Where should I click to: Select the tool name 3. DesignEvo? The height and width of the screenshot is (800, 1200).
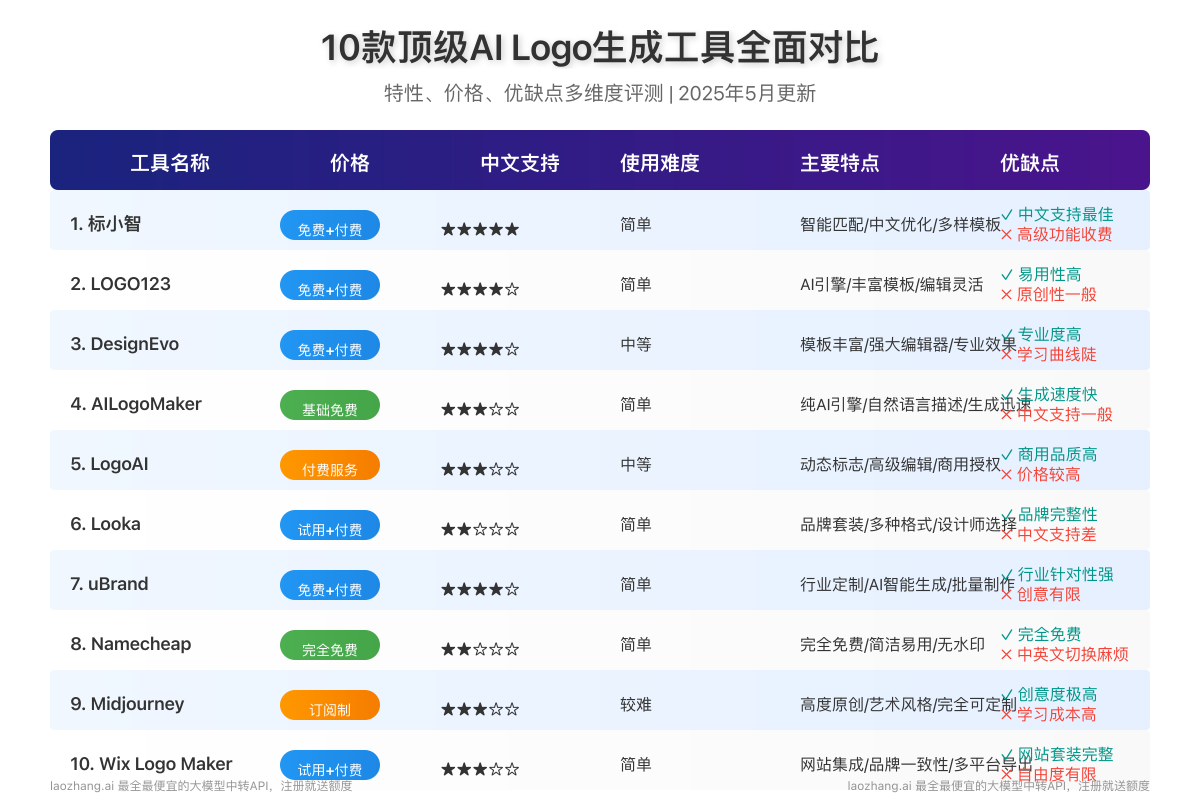(125, 344)
